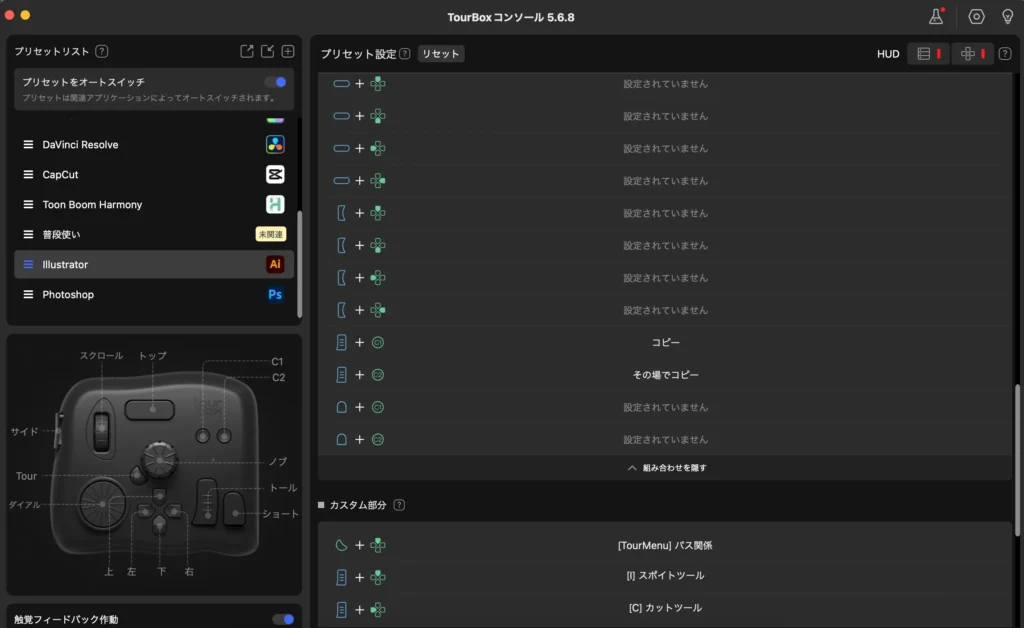Click the Illustrator Ai icon in preset list

pos(274,264)
